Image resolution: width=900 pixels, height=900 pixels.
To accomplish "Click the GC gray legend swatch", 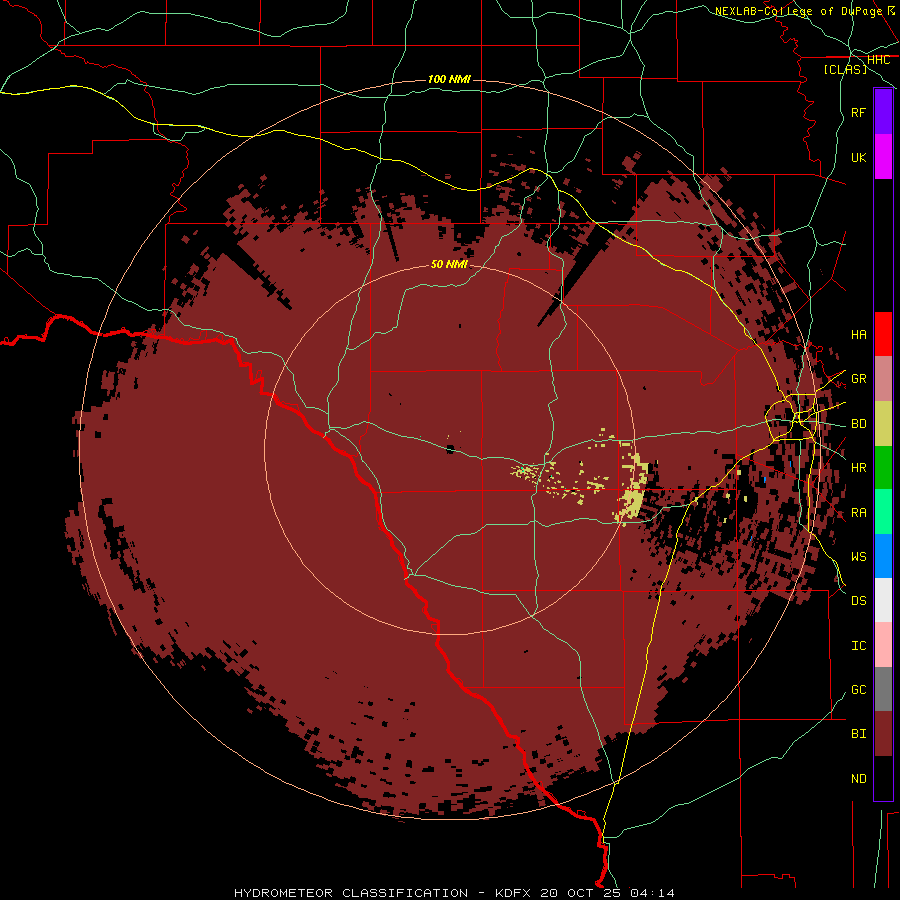I will [883, 689].
